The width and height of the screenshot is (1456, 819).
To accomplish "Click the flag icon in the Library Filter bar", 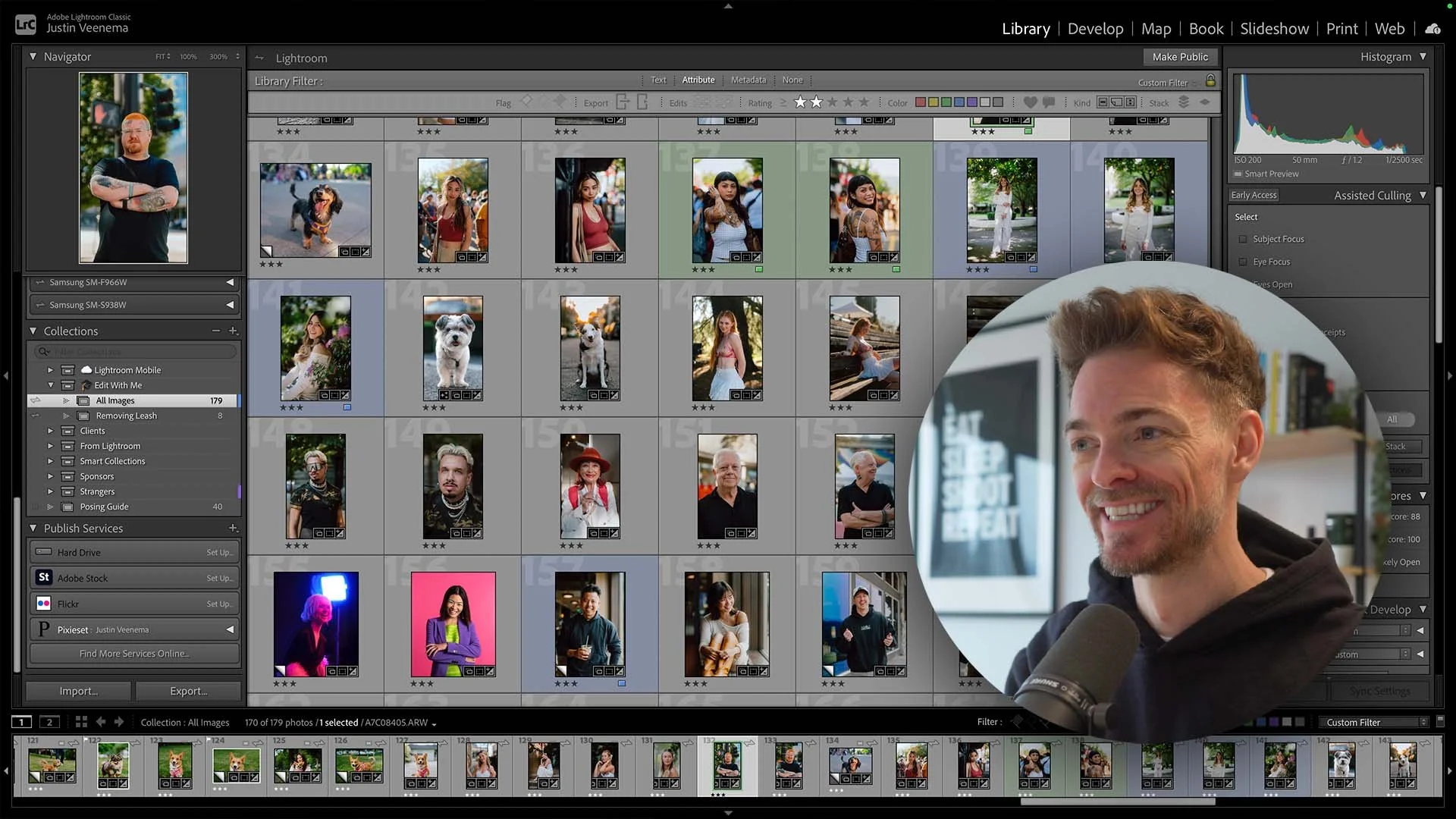I will point(527,102).
